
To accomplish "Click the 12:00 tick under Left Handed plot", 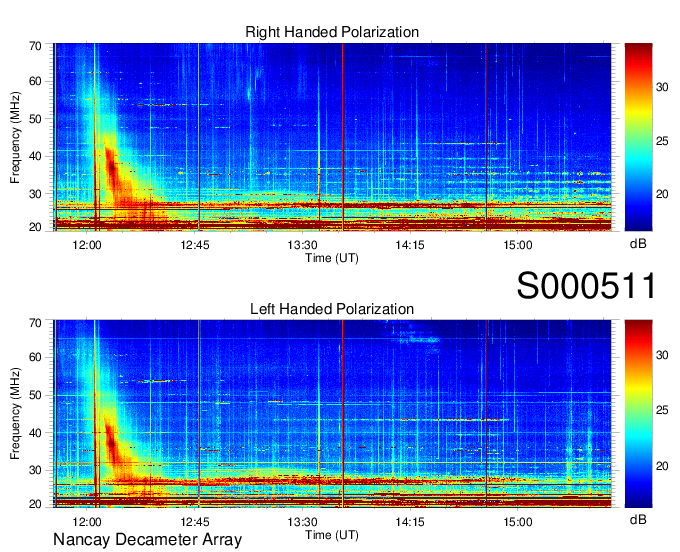I will point(87,522).
